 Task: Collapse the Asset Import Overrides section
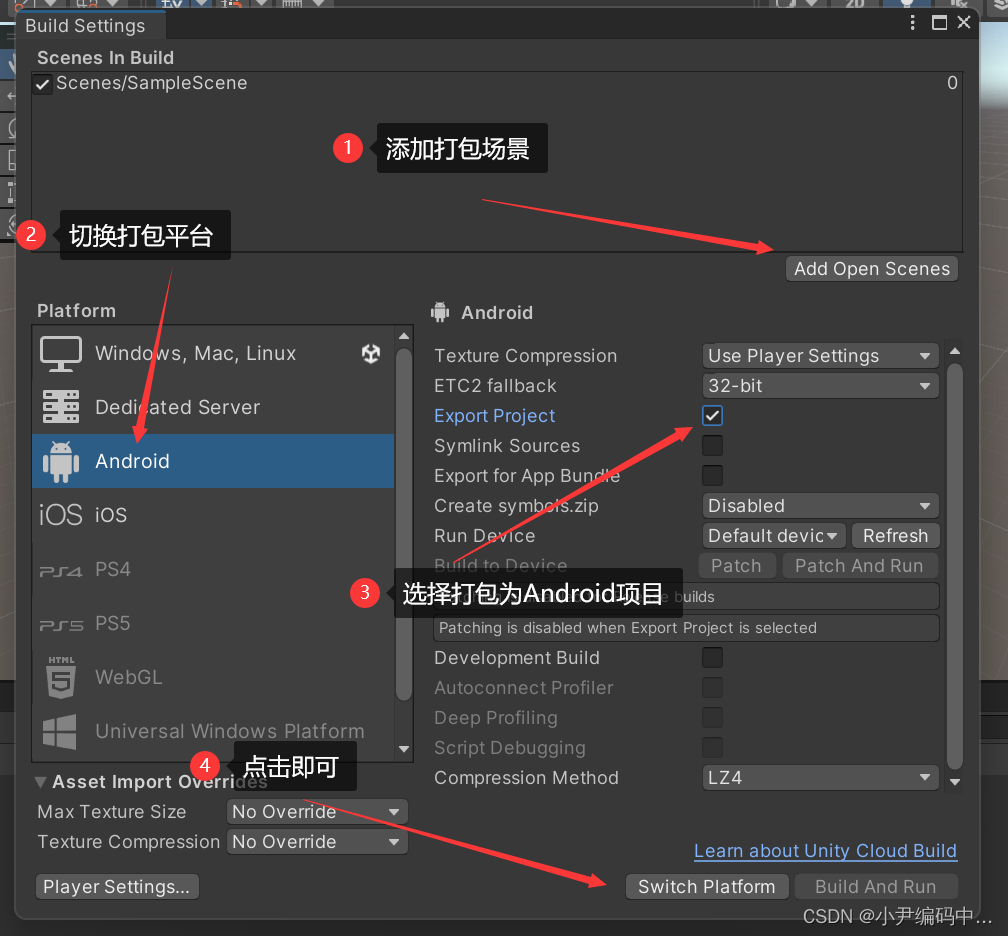click(40, 782)
